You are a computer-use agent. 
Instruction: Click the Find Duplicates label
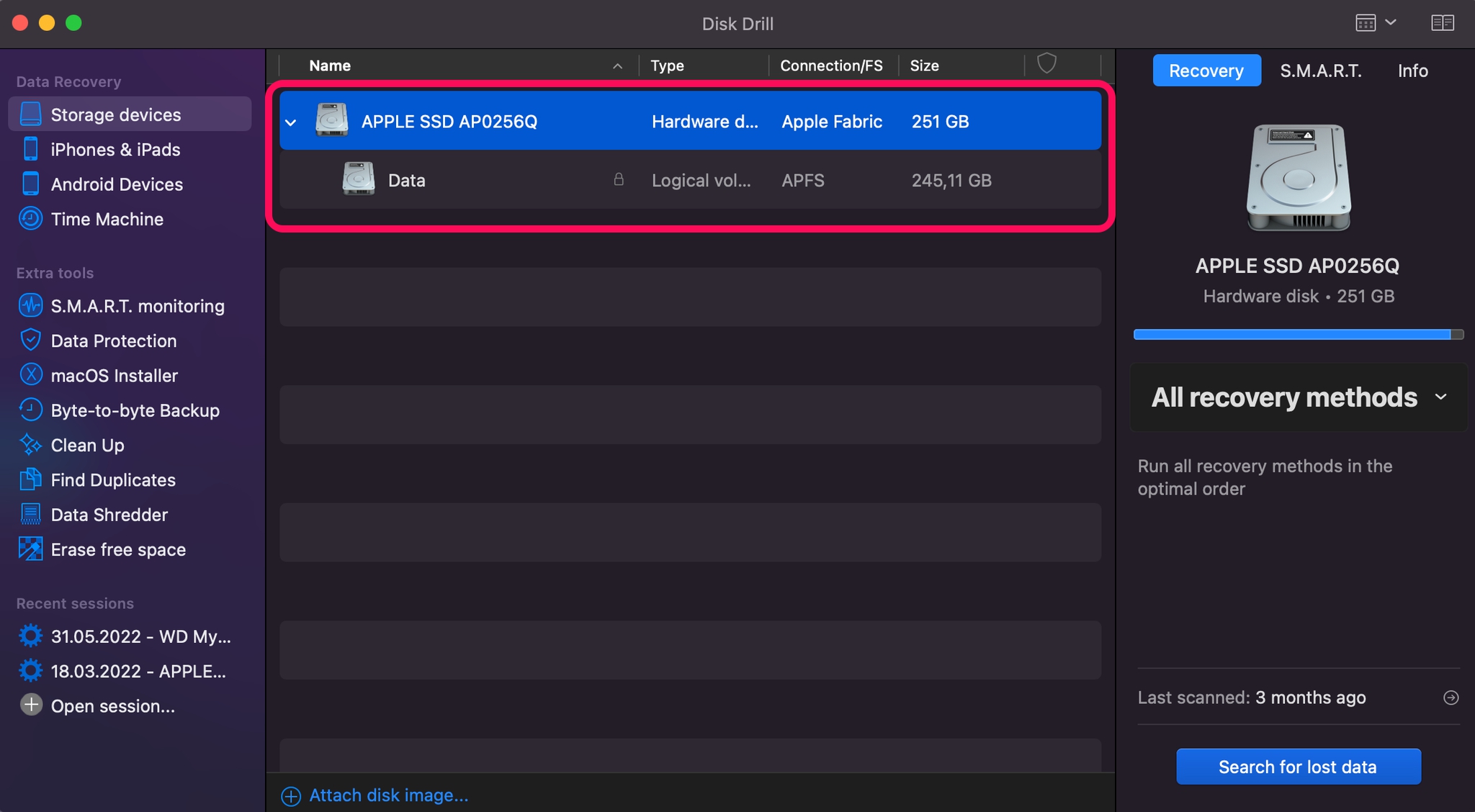click(113, 480)
